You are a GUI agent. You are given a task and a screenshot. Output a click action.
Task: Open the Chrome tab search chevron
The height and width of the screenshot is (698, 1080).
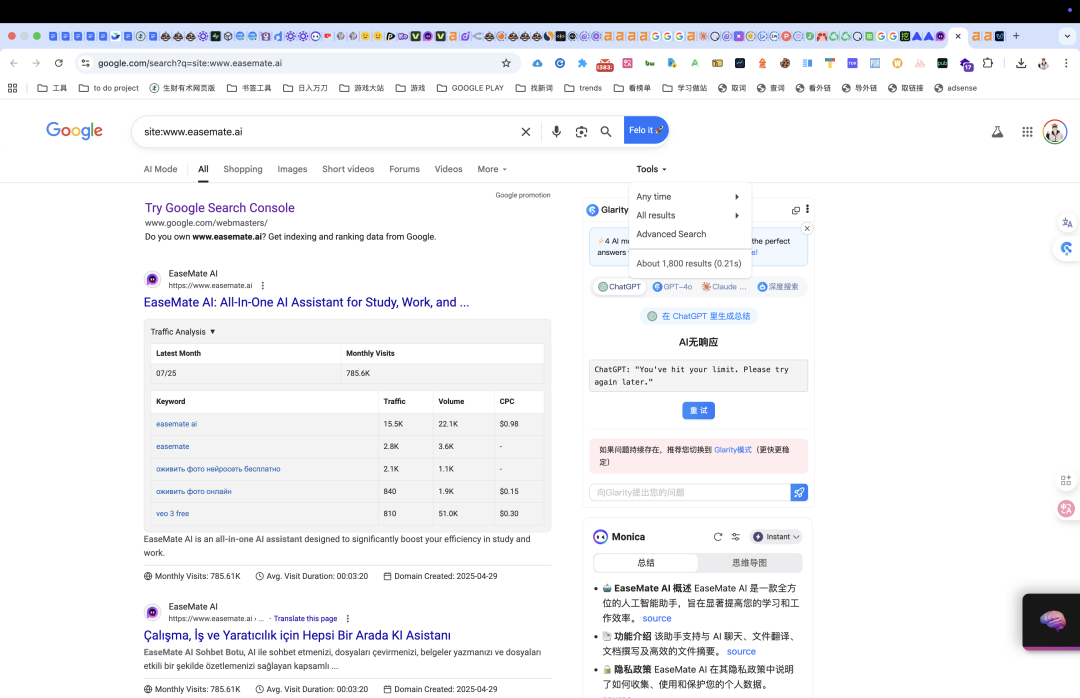(x=1067, y=36)
